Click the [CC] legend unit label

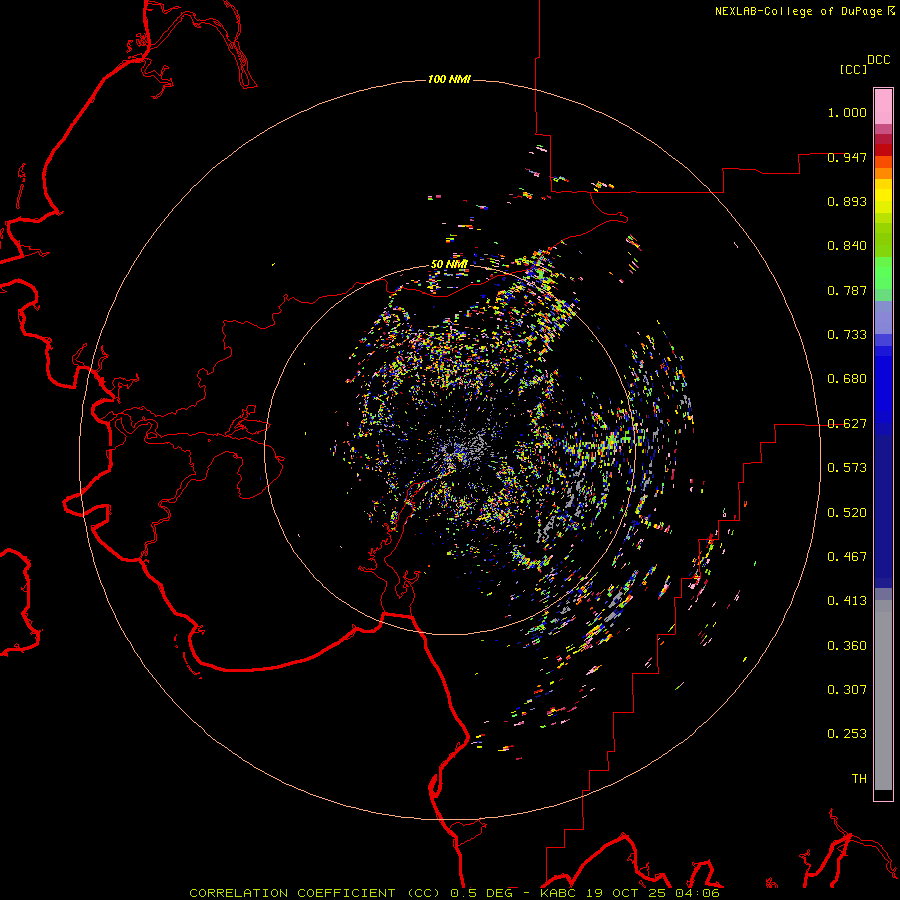pos(853,69)
